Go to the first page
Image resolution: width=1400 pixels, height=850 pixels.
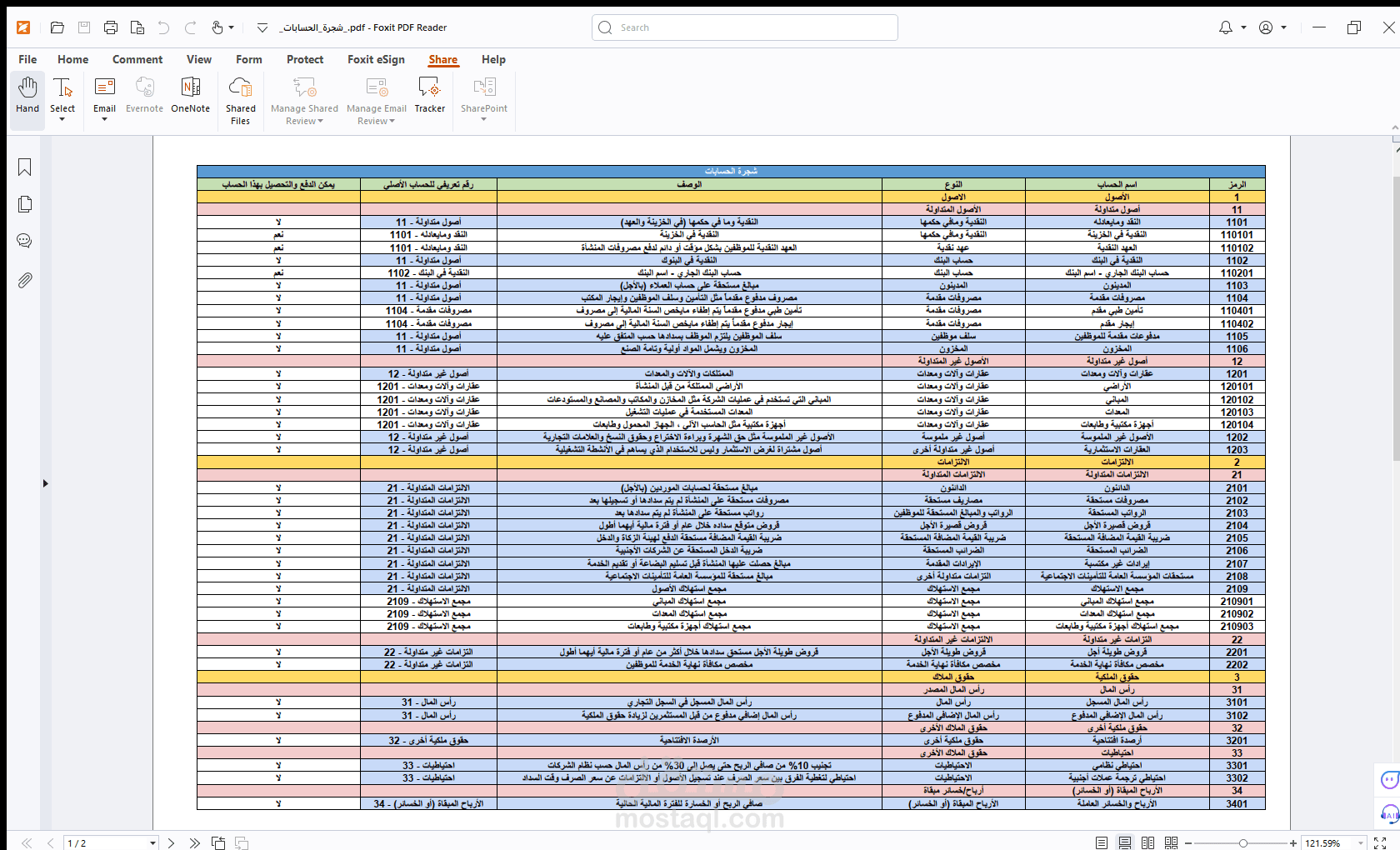tap(27, 843)
